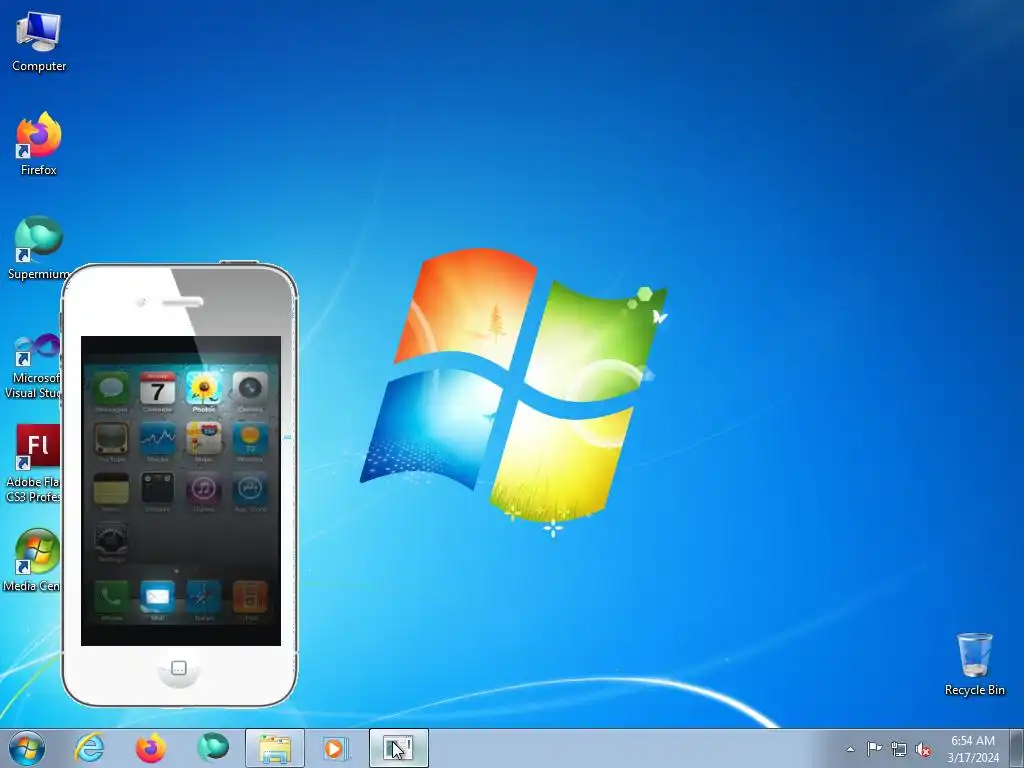Launch Supermium from the taskbar
This screenshot has width=1024, height=768.
tap(212, 748)
